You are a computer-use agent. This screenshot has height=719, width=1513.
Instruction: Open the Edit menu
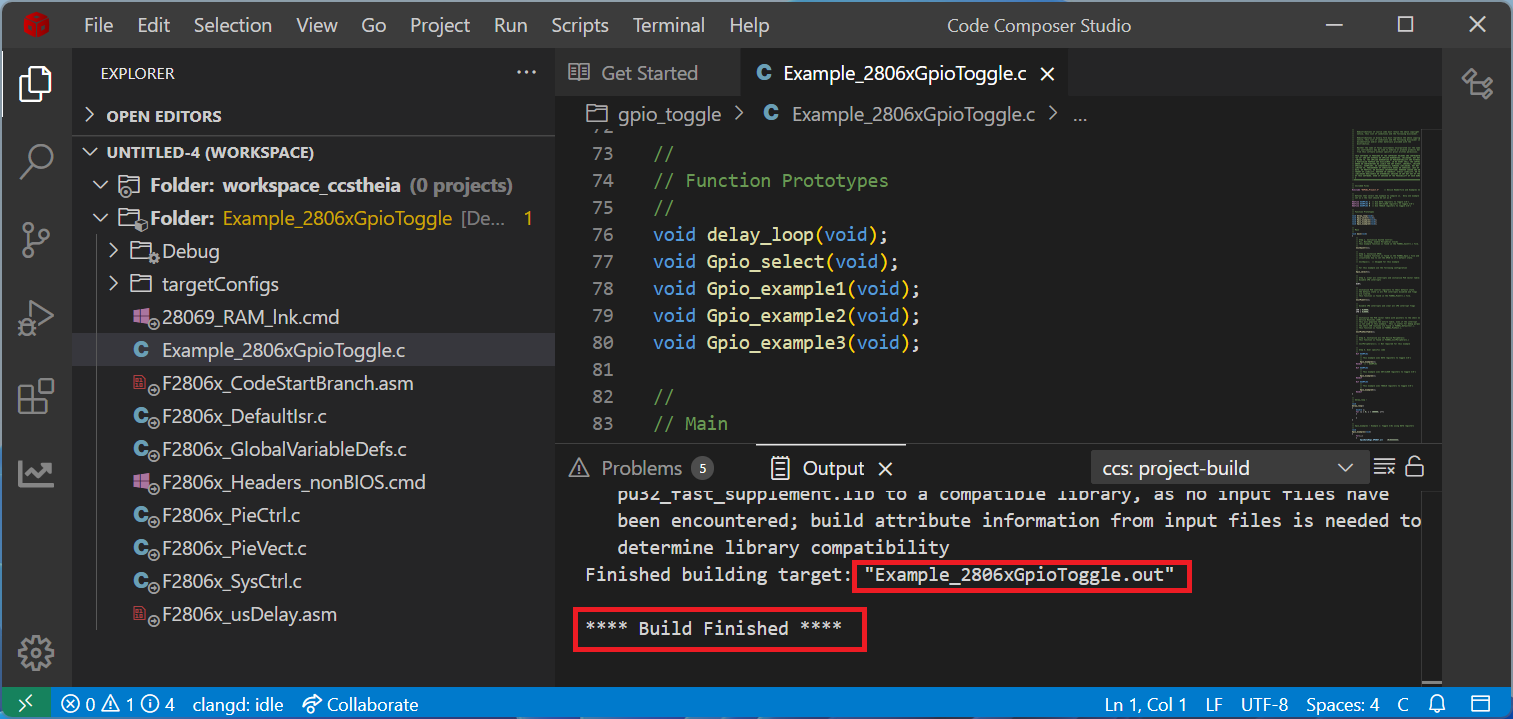153,26
